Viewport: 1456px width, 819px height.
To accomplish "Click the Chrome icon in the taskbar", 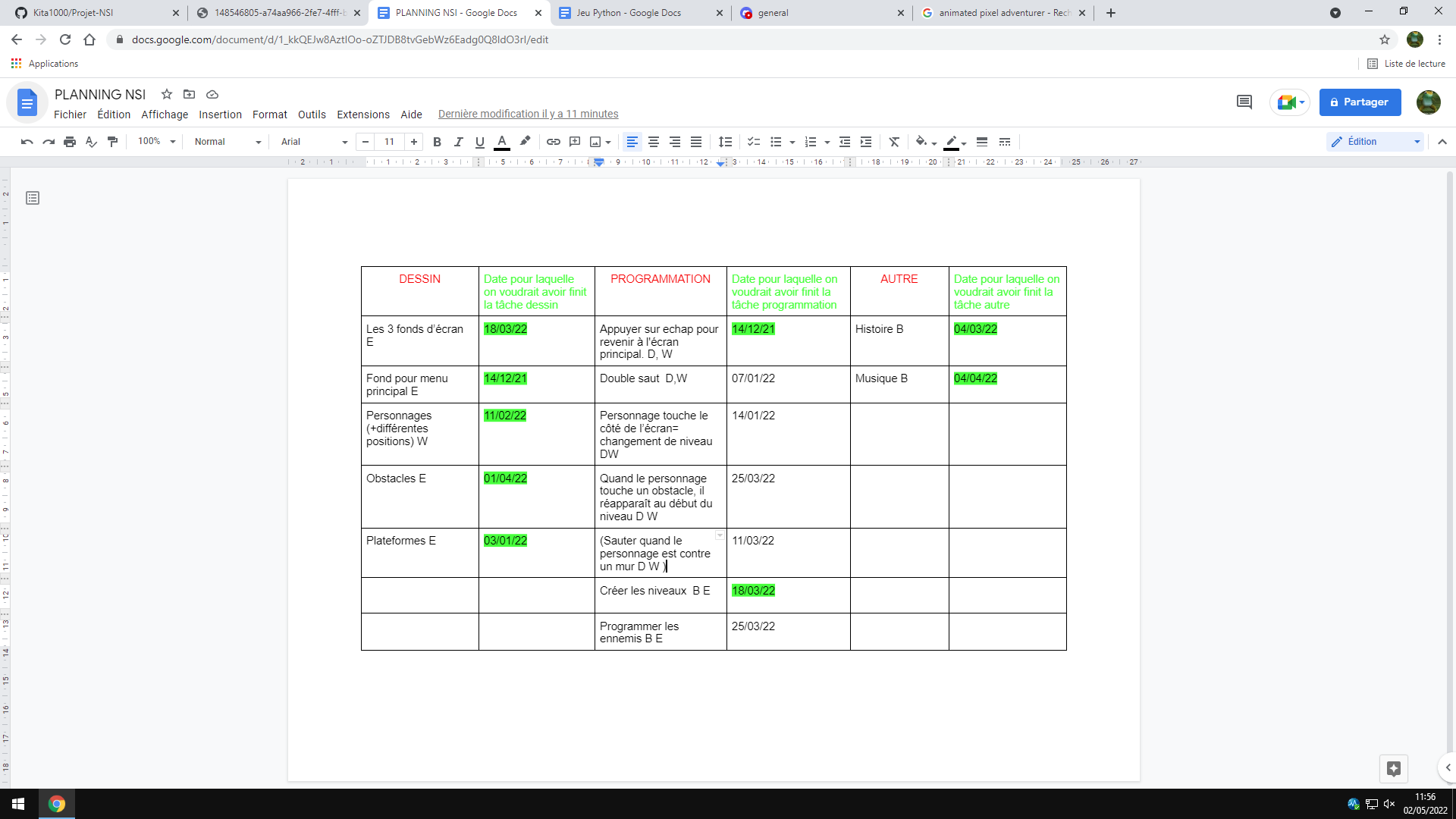I will (57, 804).
